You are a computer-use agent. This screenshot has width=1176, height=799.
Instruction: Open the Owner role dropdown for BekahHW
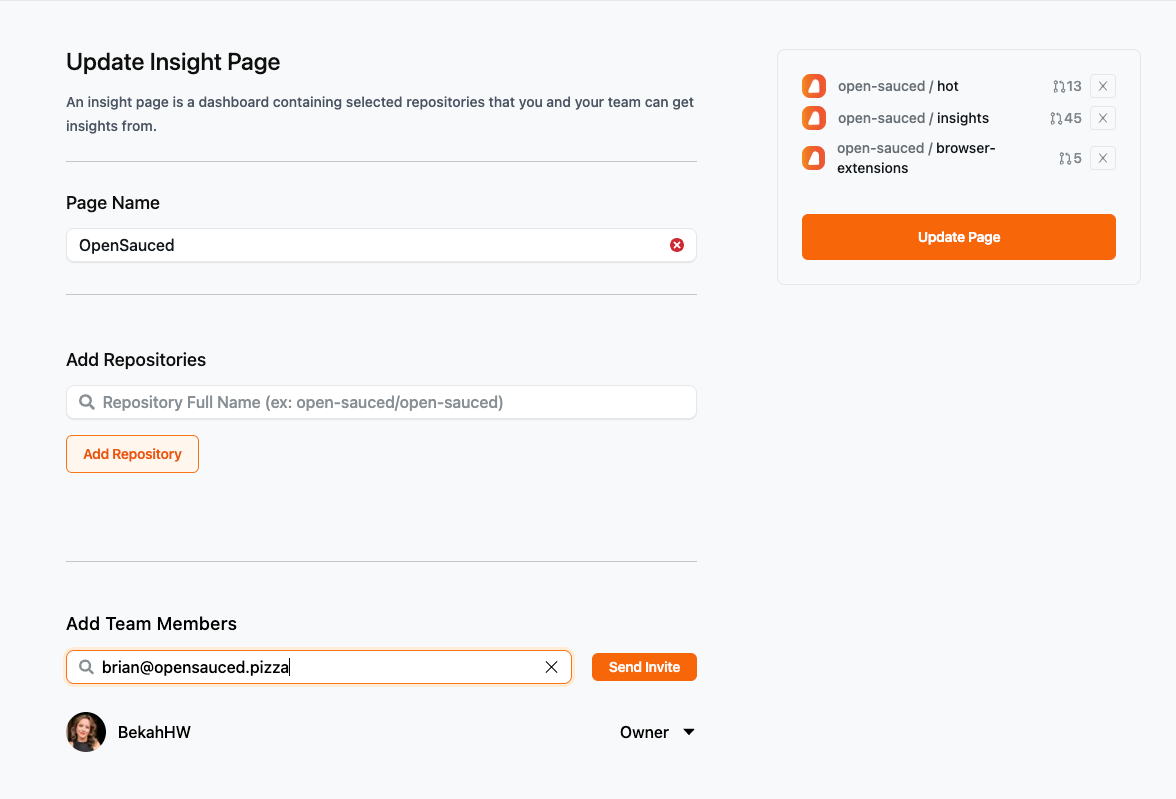(657, 732)
